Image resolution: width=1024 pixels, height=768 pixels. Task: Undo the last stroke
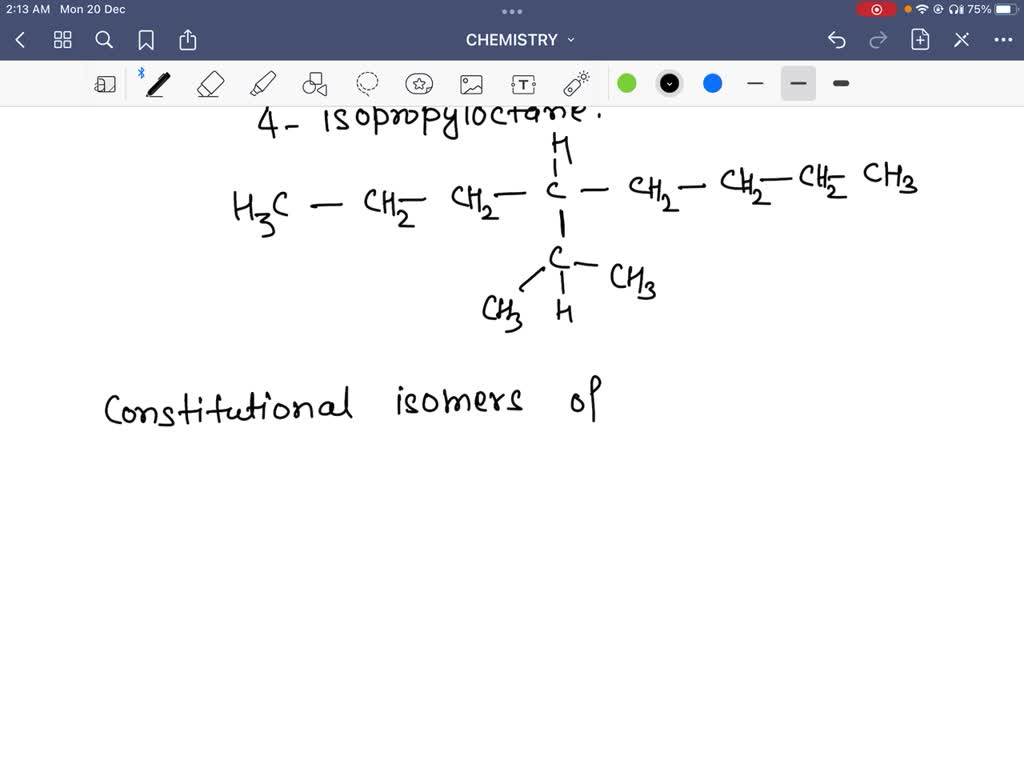837,39
